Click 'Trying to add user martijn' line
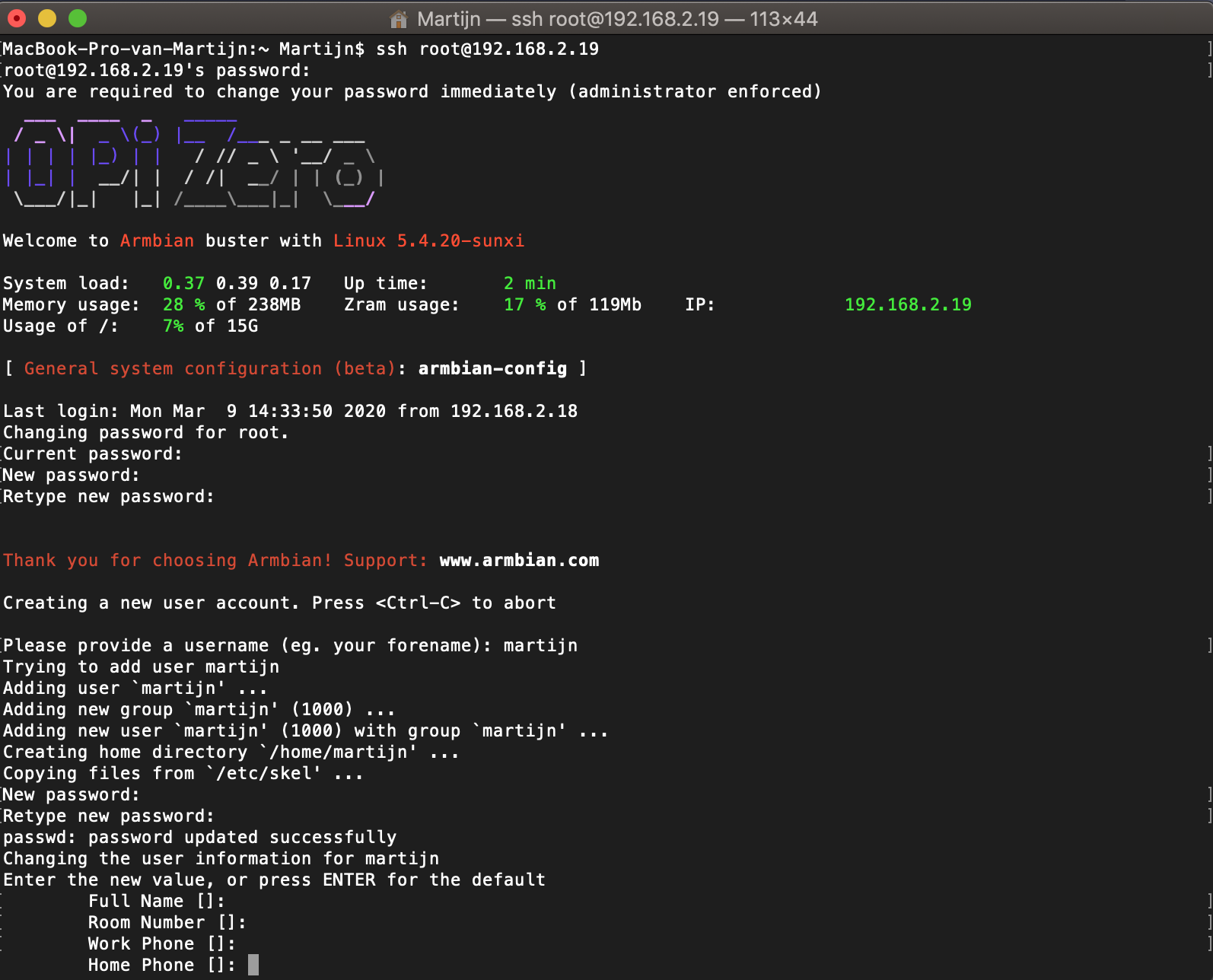This screenshot has height=980, width=1213. [x=141, y=667]
